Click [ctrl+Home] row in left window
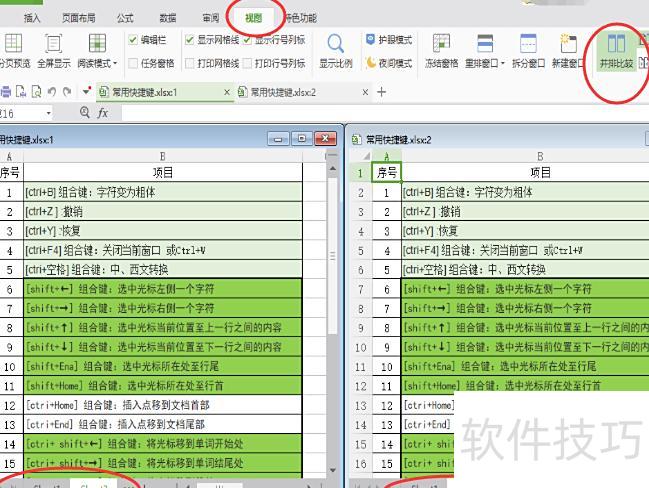Viewport: 649px width, 488px height. point(163,405)
